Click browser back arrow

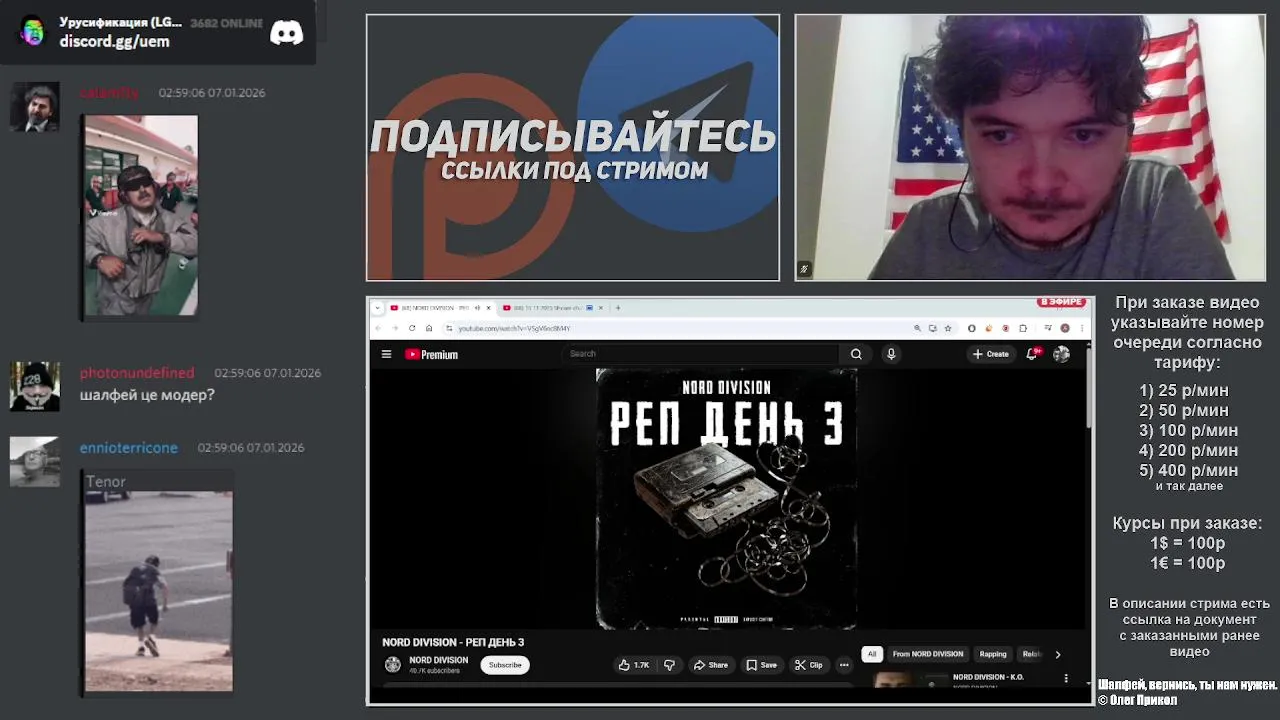(378, 328)
